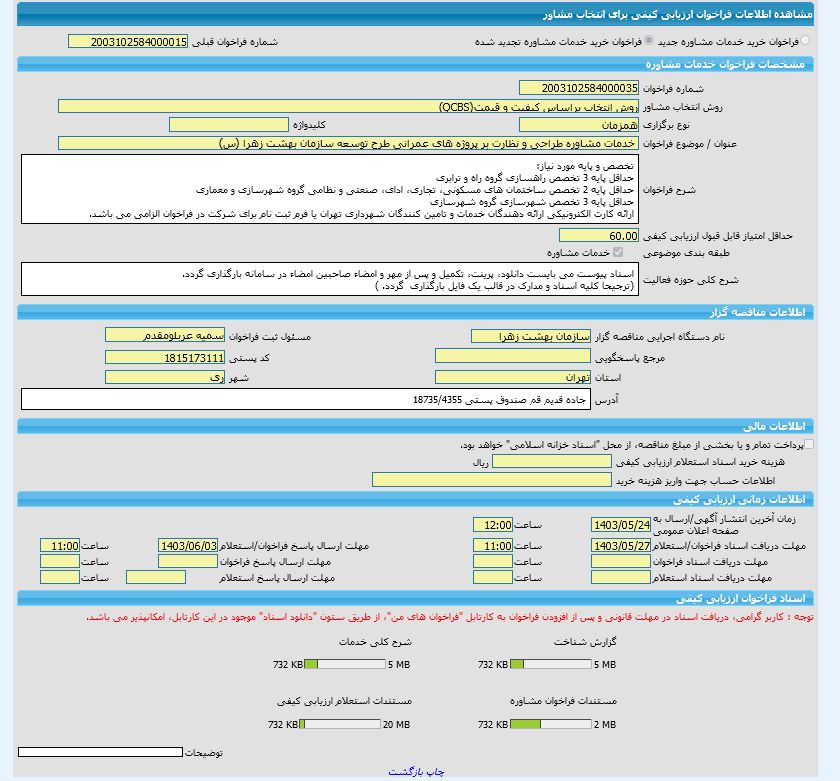Enable the 'اسناد خزانه اسلامی' payment checkbox
The height and width of the screenshot is (781, 840).
click(808, 444)
